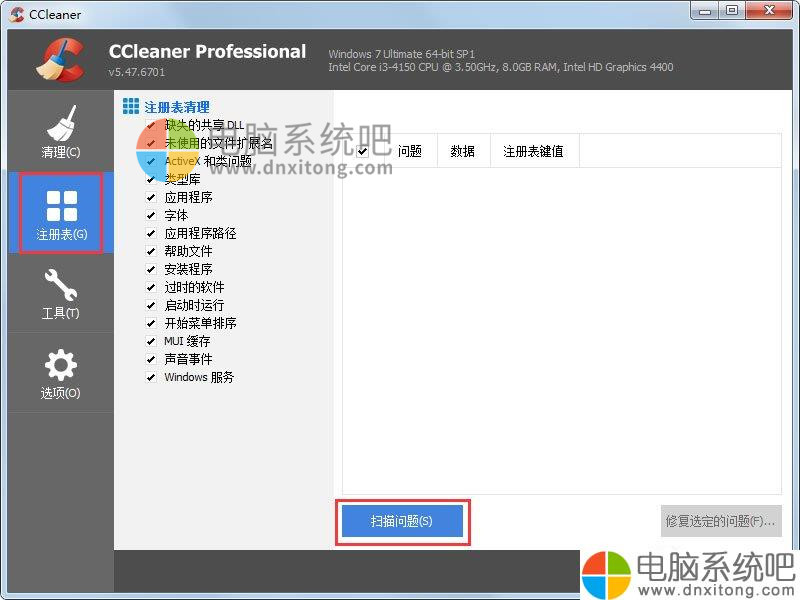The height and width of the screenshot is (600, 800).
Task: Click the 注册表清理 heading text
Action: 177,107
